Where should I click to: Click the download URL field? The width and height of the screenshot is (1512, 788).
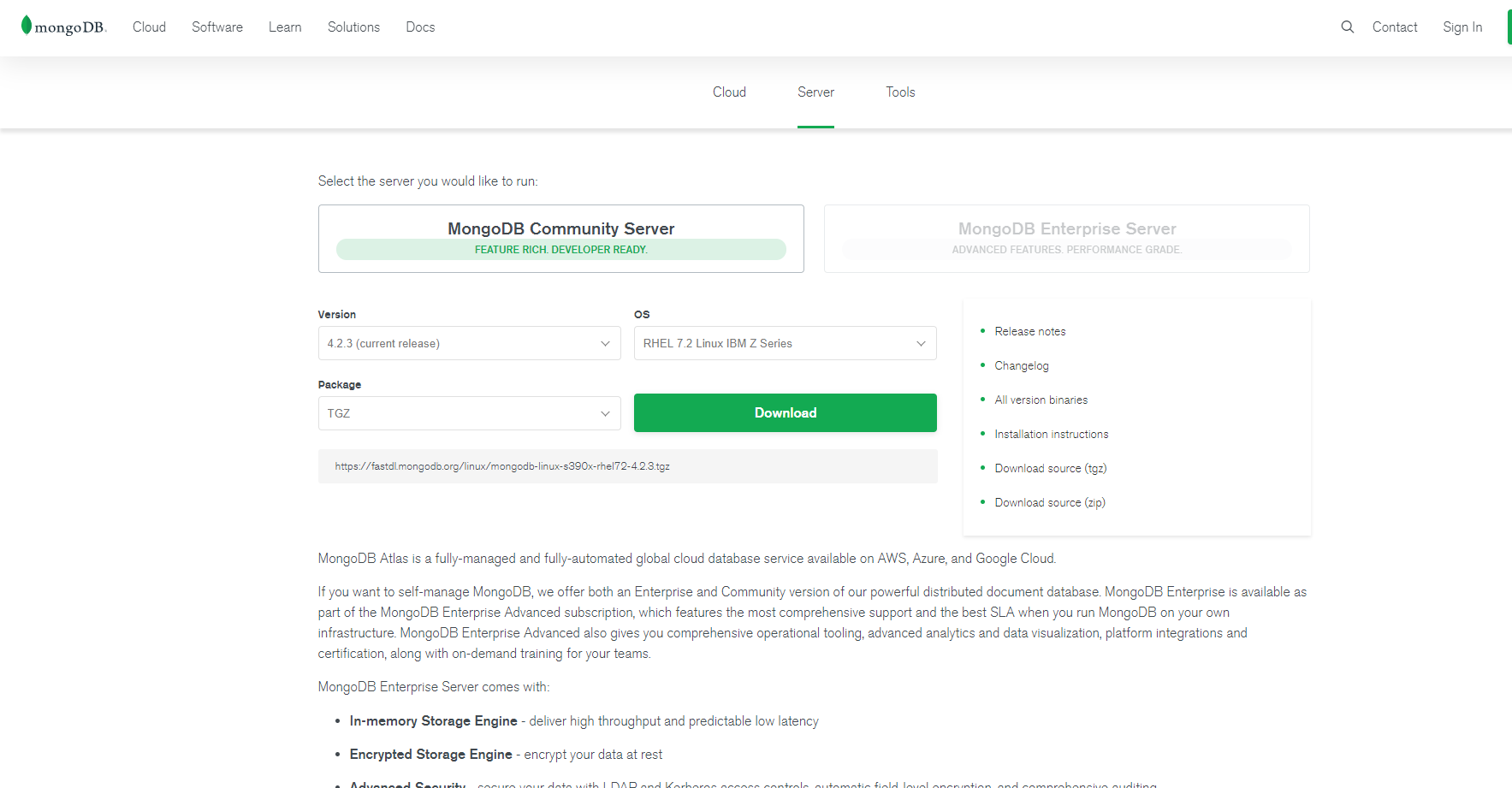click(x=628, y=466)
